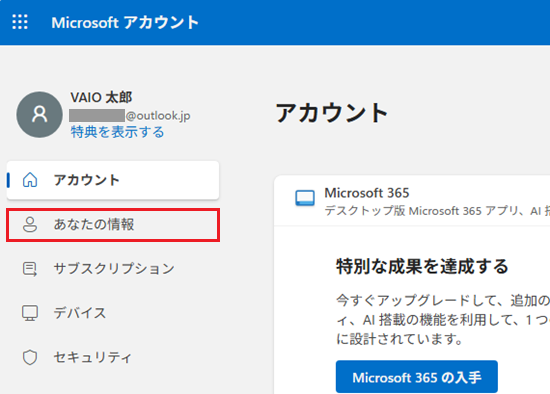
Task: Open the app launcher grid icon
Action: click(20, 22)
